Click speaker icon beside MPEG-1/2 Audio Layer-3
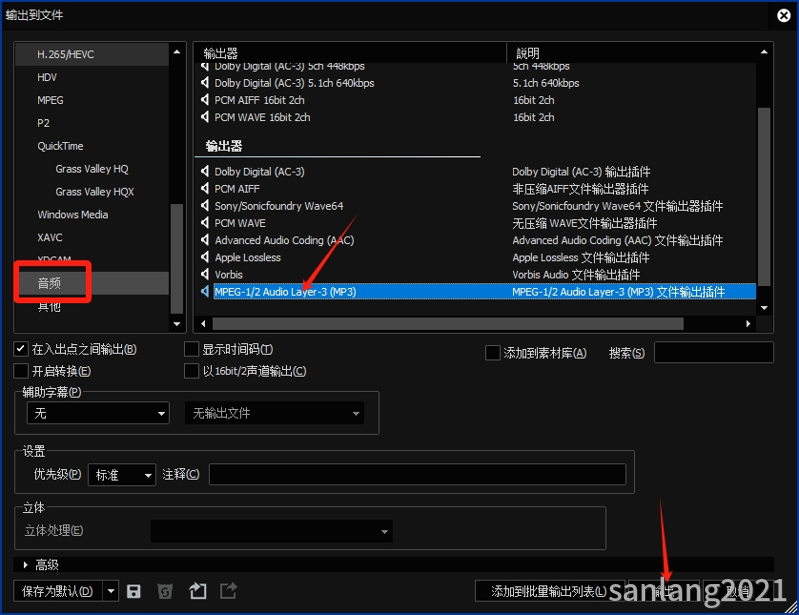 click(205, 291)
